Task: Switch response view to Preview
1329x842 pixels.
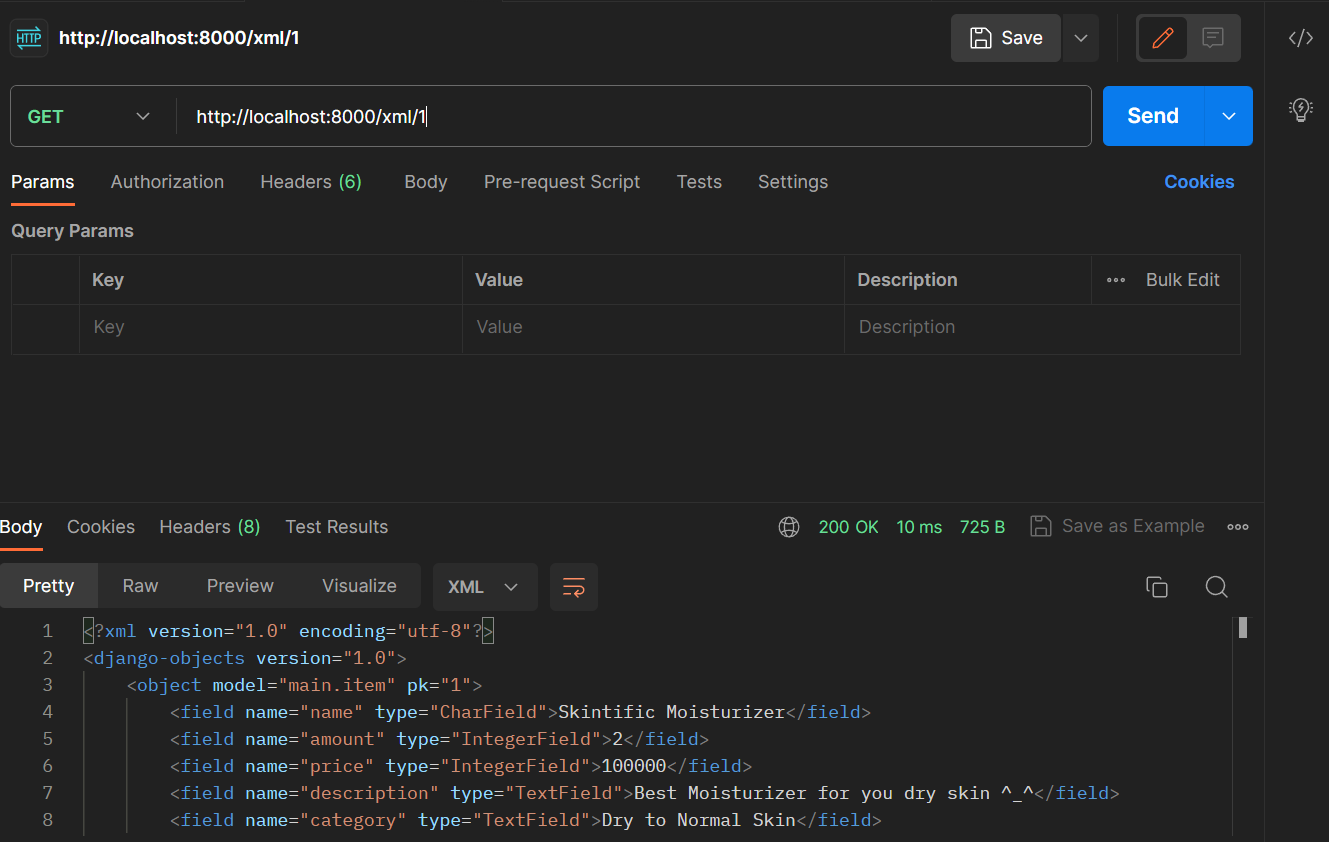Action: [239, 586]
